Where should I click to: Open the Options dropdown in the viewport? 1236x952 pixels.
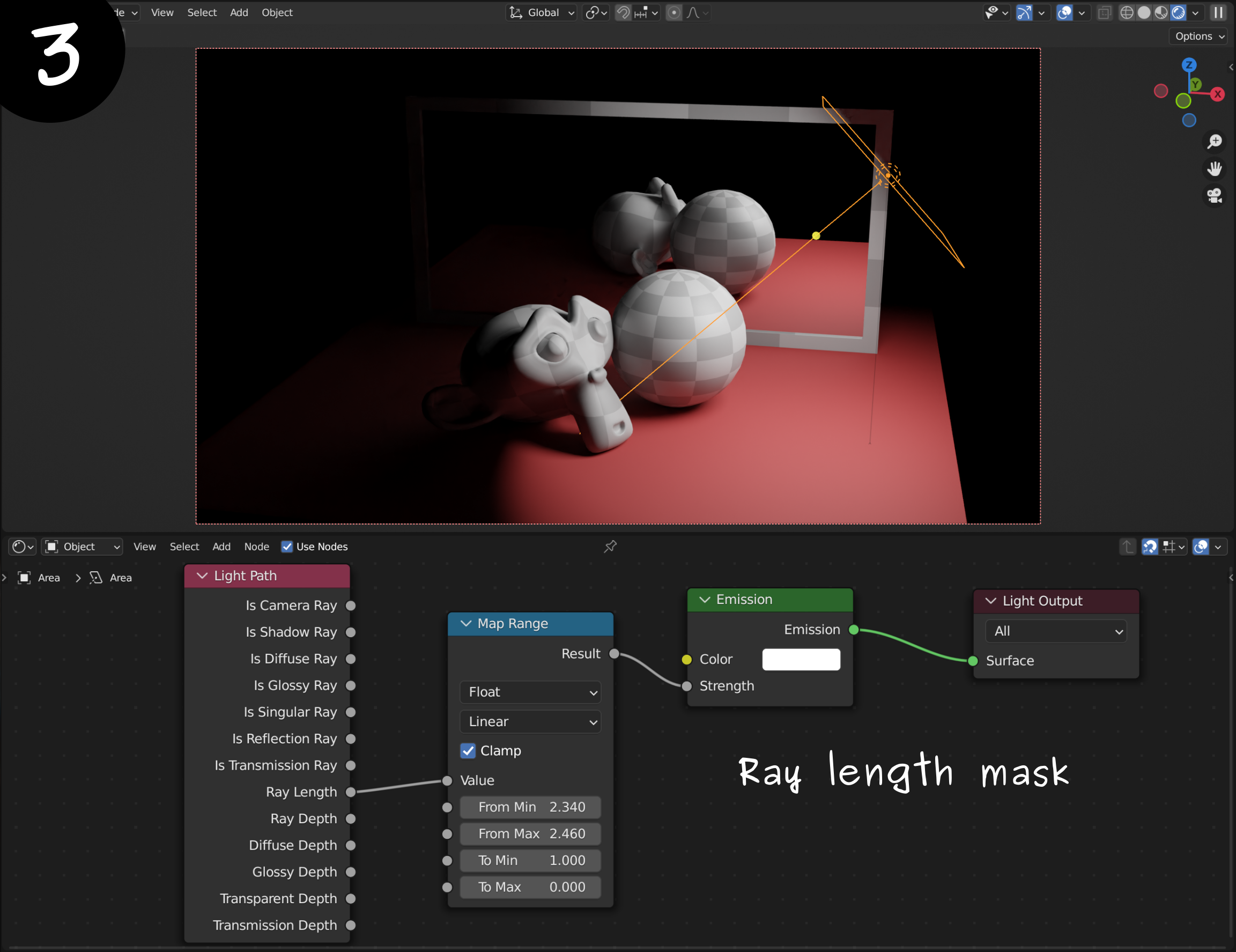click(x=1199, y=35)
